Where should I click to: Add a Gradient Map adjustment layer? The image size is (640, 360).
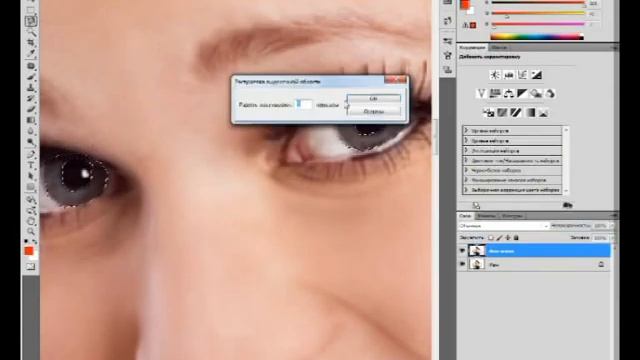(530, 113)
